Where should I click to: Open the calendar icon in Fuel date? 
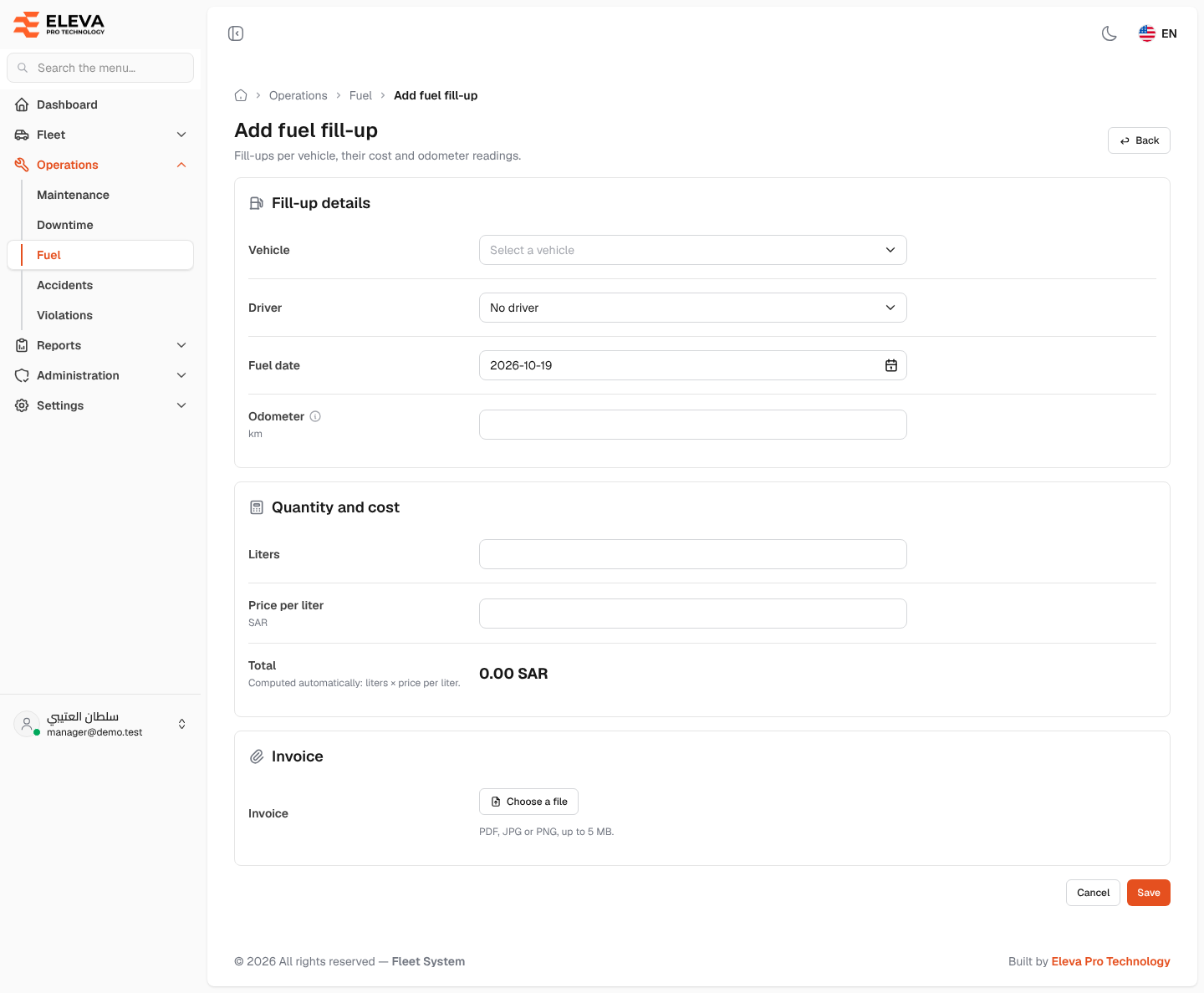click(x=891, y=365)
